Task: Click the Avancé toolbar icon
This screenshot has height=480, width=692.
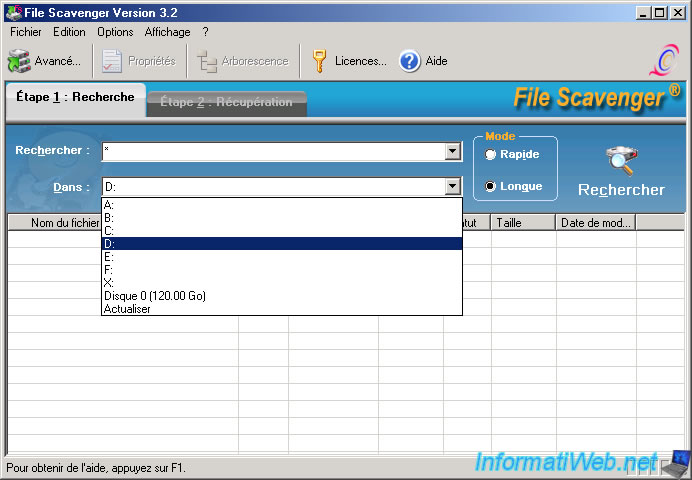Action: pyautogui.click(x=19, y=61)
